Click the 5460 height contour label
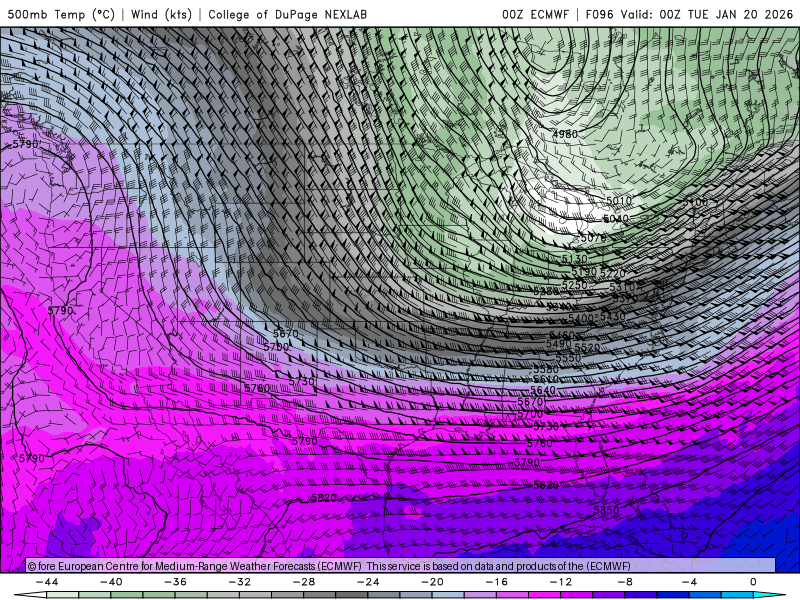The height and width of the screenshot is (600, 800). point(562,335)
